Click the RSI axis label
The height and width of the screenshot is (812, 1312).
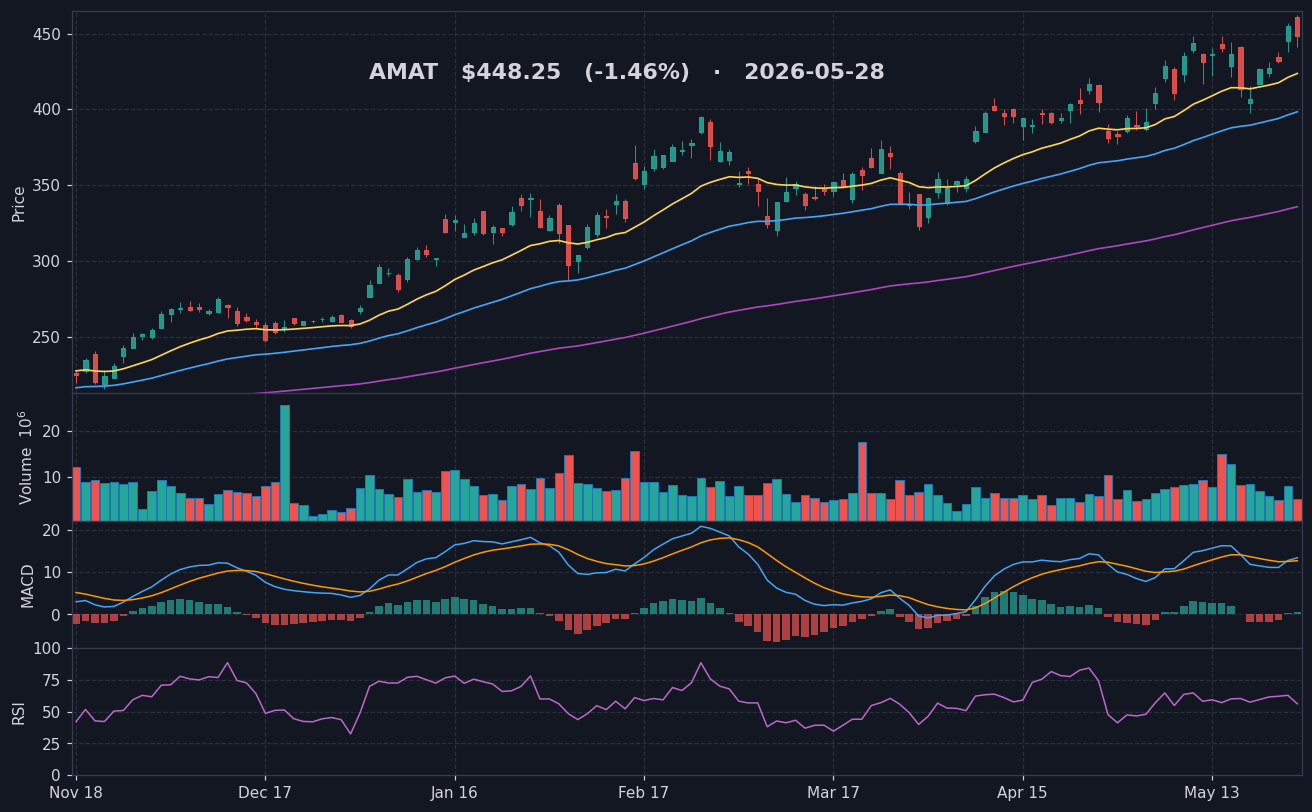tap(19, 712)
